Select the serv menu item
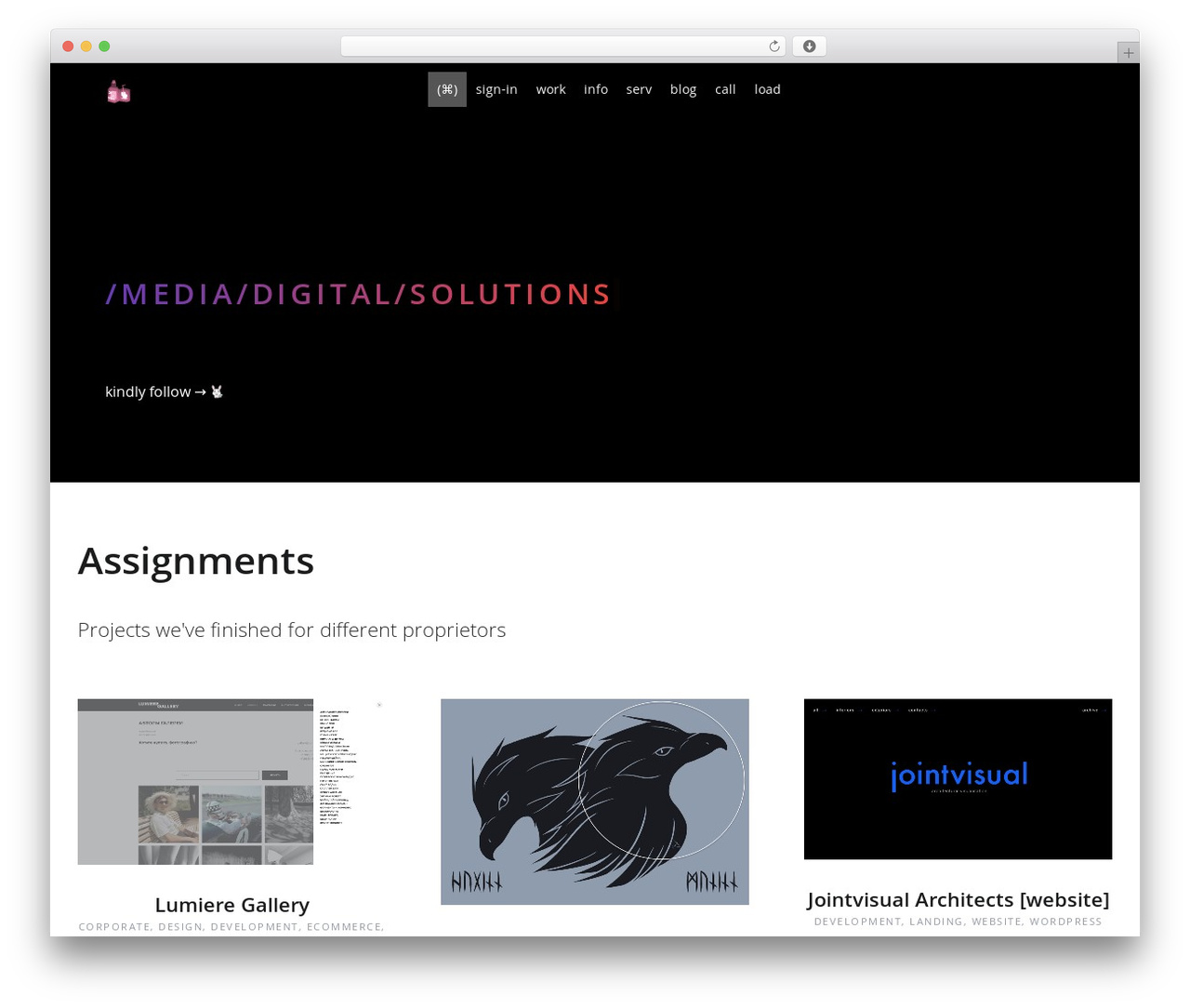Image resolution: width=1190 pixels, height=1008 pixels. tap(639, 89)
